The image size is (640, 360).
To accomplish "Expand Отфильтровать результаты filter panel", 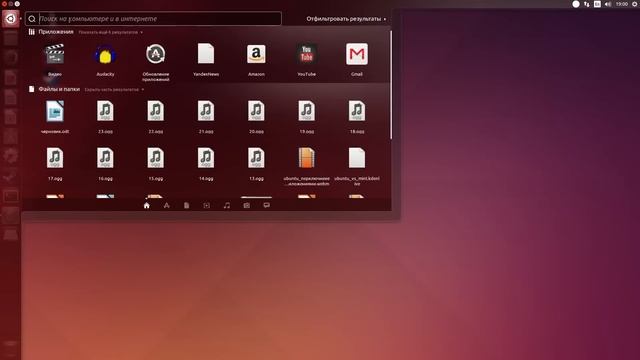I will tap(346, 19).
